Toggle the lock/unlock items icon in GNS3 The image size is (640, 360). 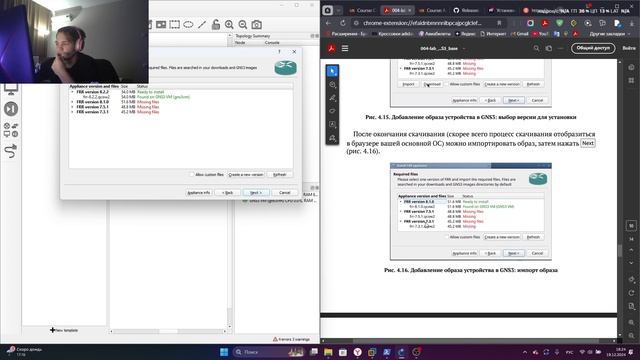[x=216, y=25]
